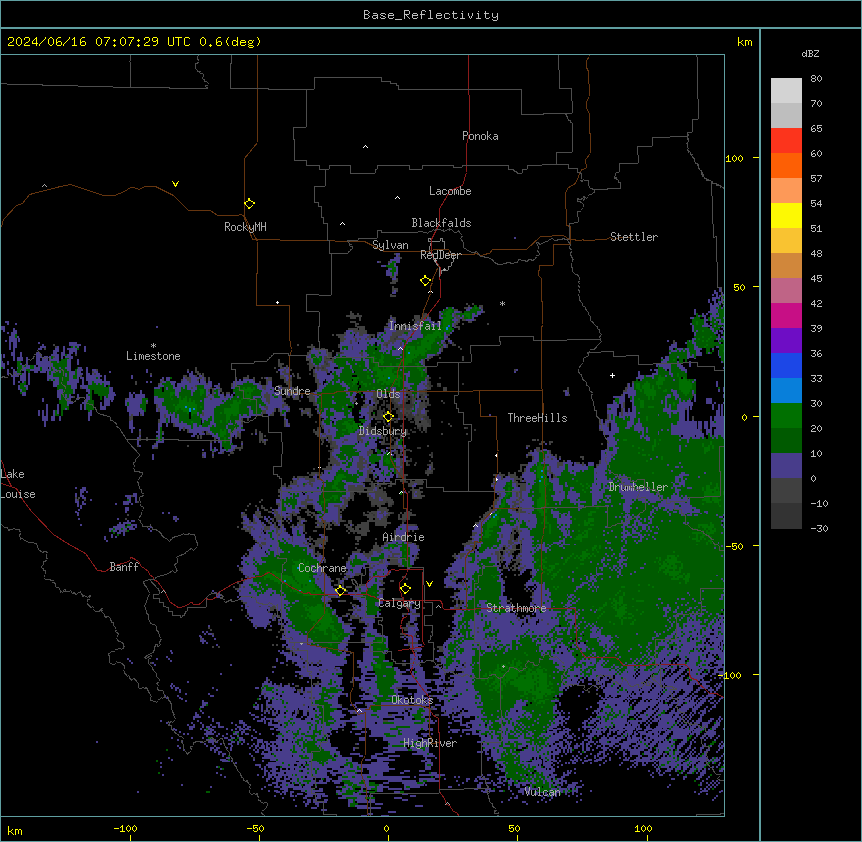Select the Cochrane town label
The width and height of the screenshot is (862, 842).
point(322,568)
